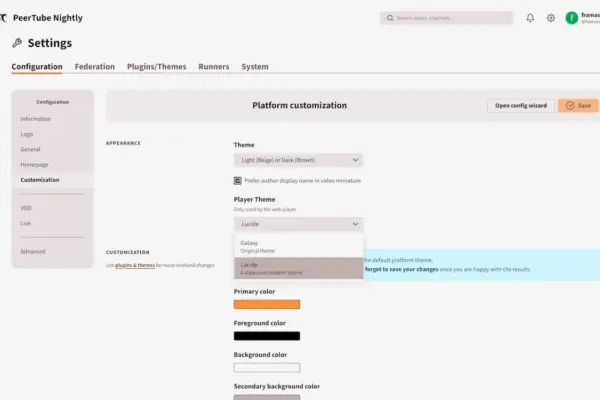Open the framasoft user avatar menu

(572, 18)
